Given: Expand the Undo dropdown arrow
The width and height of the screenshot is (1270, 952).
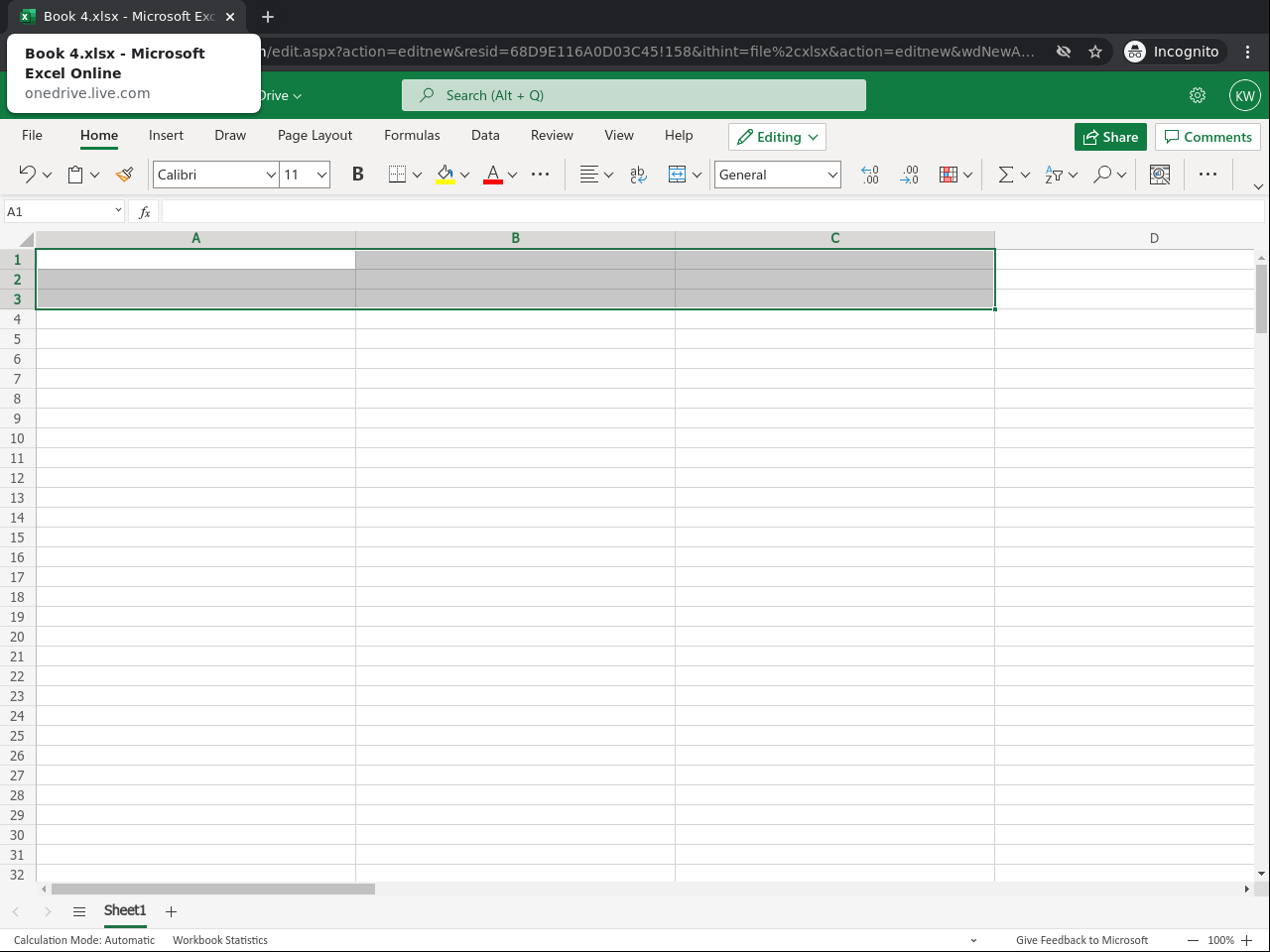Looking at the screenshot, I should 47,176.
